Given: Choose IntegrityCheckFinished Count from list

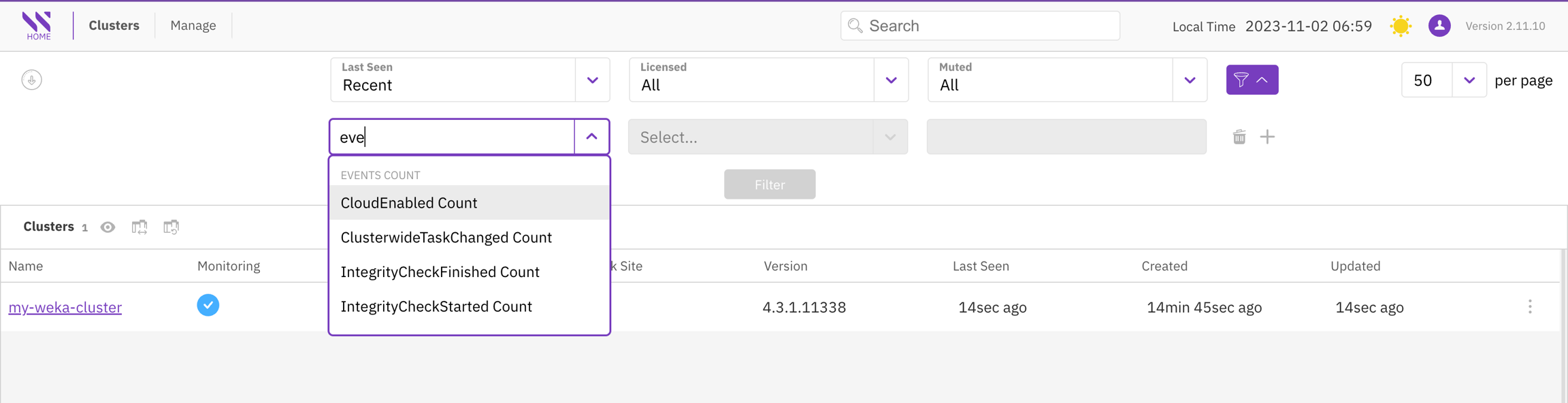Looking at the screenshot, I should pos(440,272).
